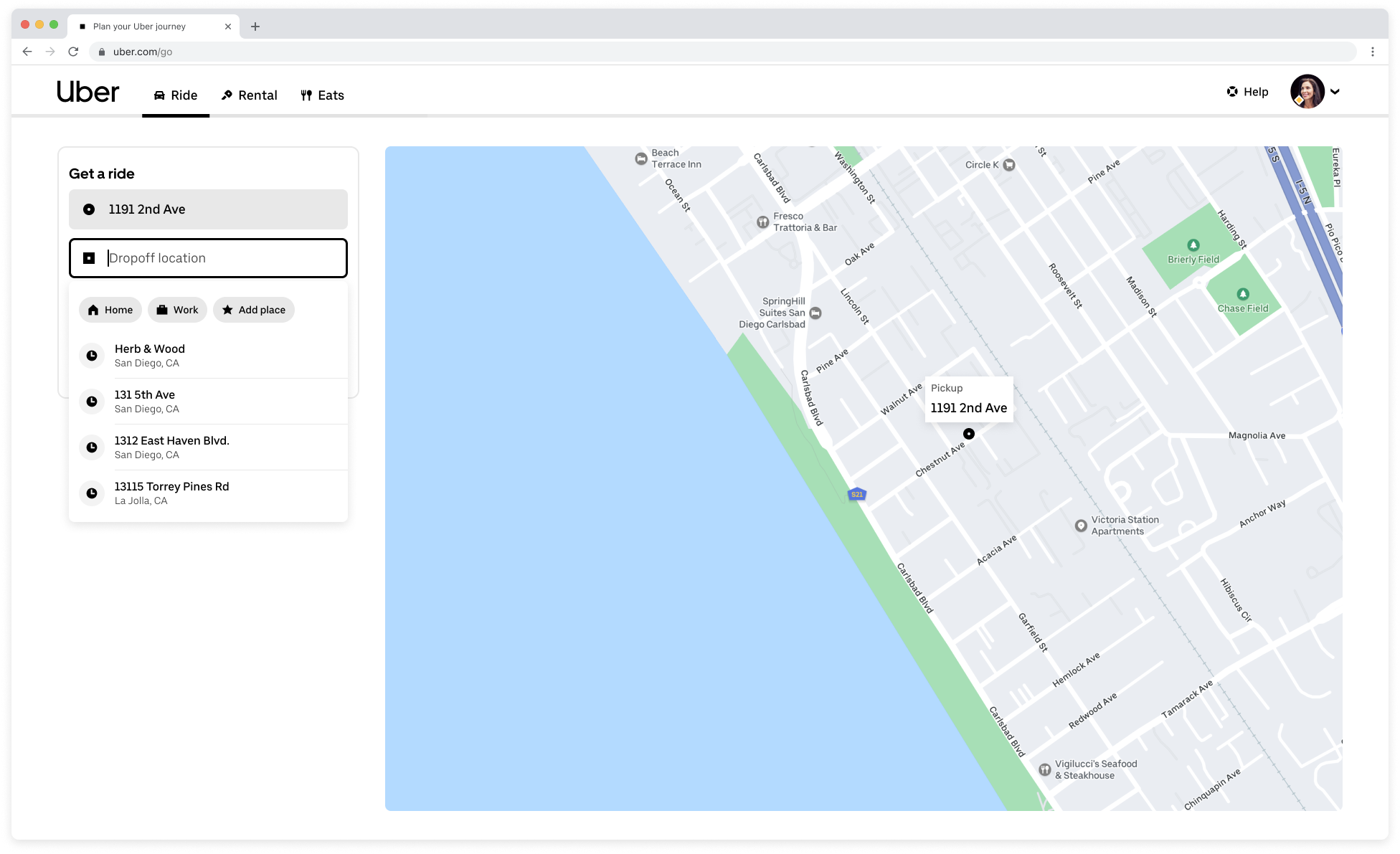1400x854 pixels.
Task: Expand the account menu chevron
Action: click(x=1335, y=92)
